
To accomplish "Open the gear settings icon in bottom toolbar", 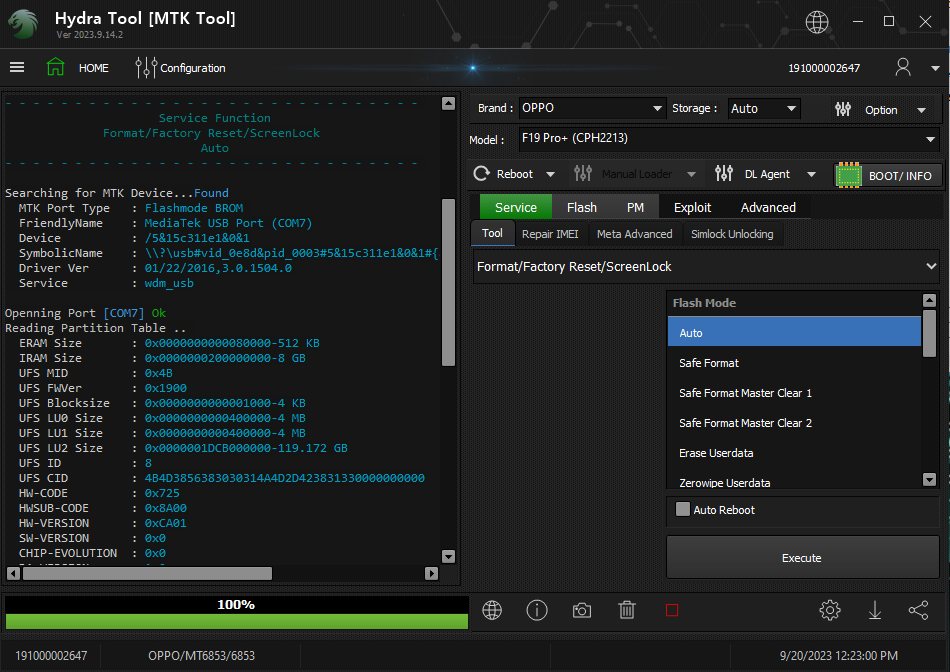I will point(830,610).
